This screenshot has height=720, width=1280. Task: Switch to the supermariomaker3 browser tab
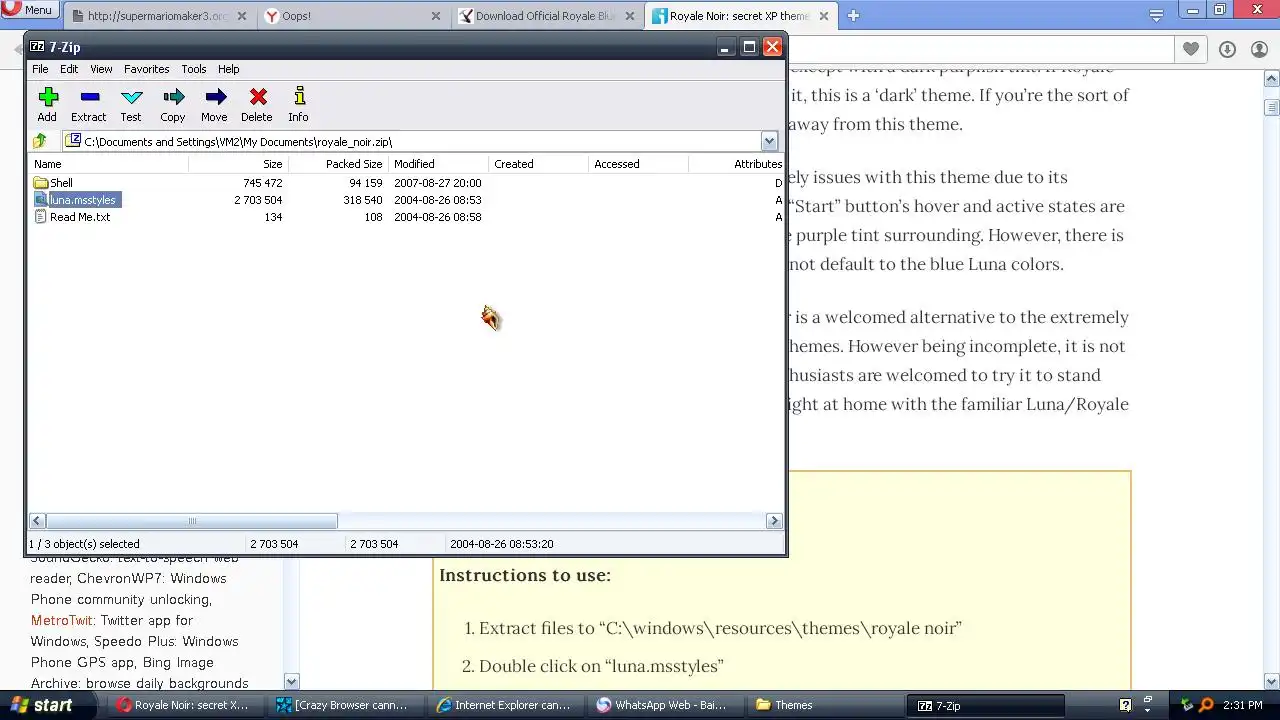[158, 16]
